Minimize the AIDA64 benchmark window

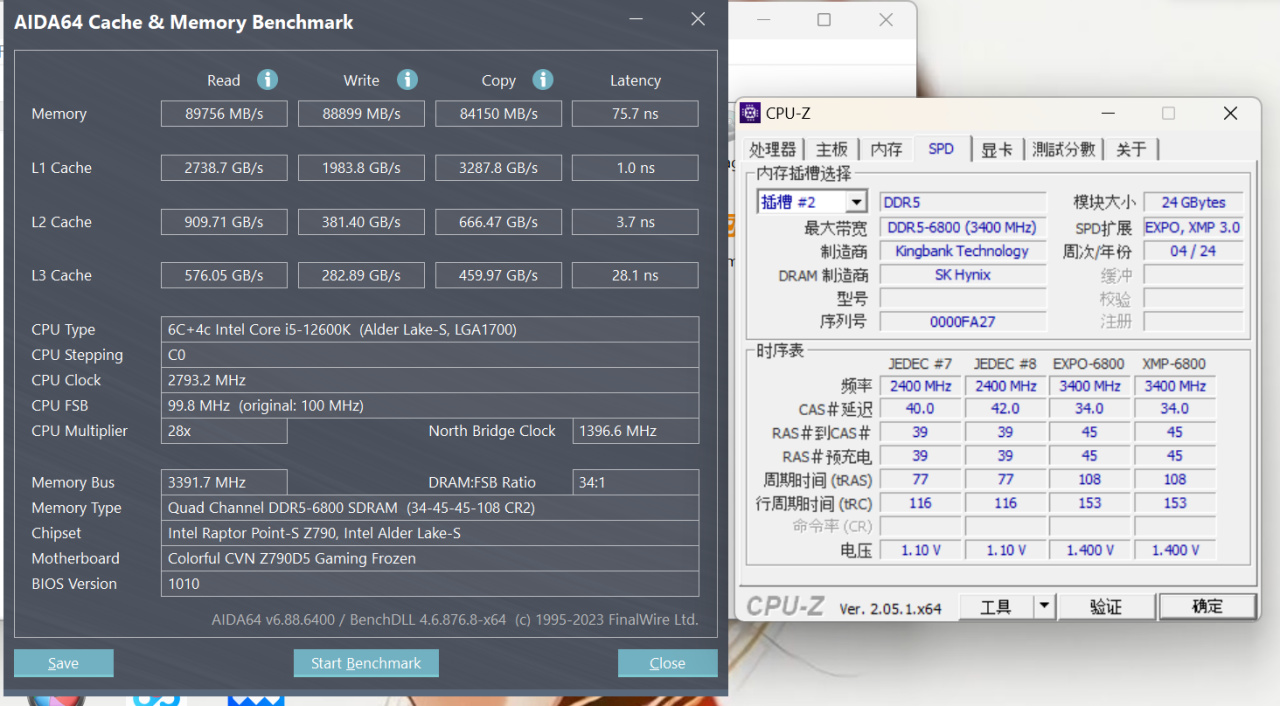click(x=636, y=19)
